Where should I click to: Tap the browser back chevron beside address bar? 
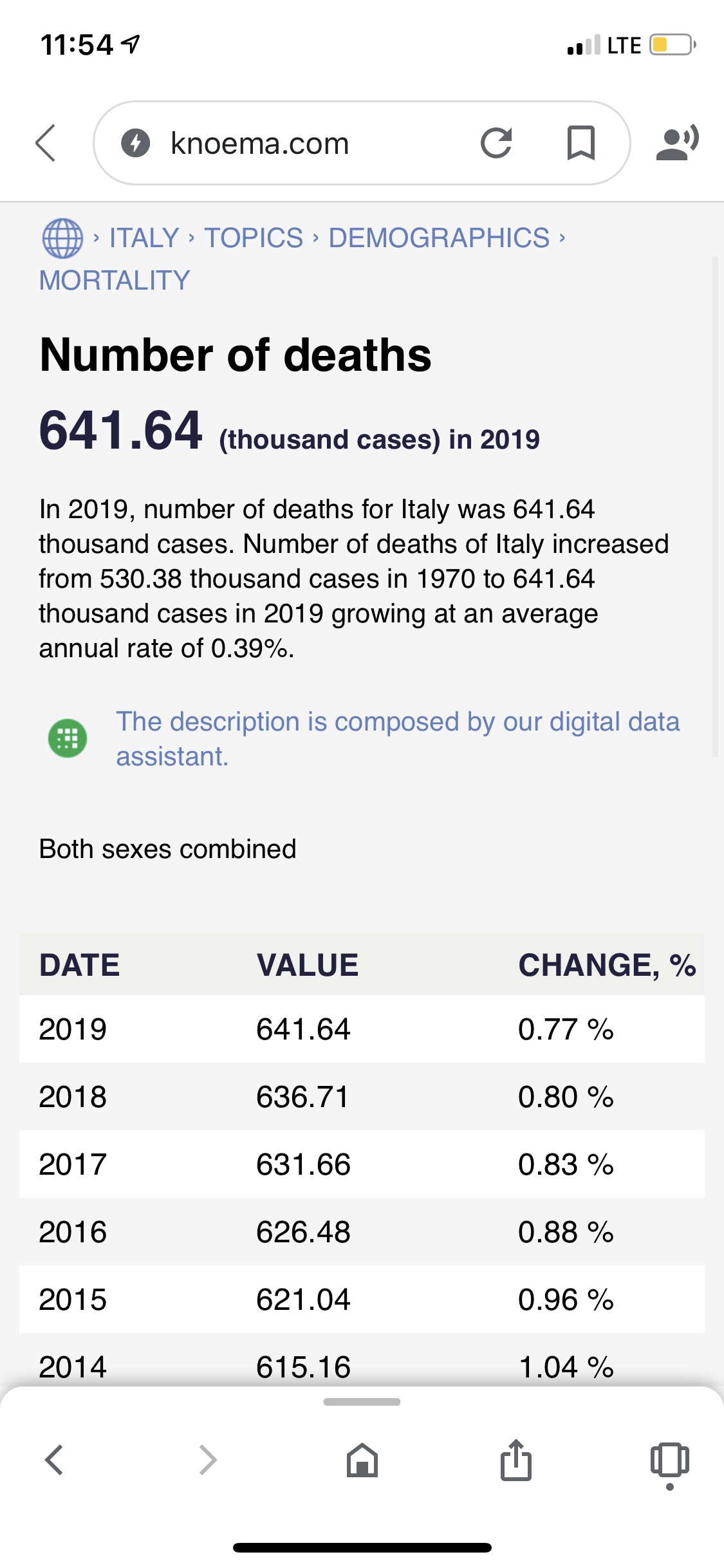(x=46, y=143)
